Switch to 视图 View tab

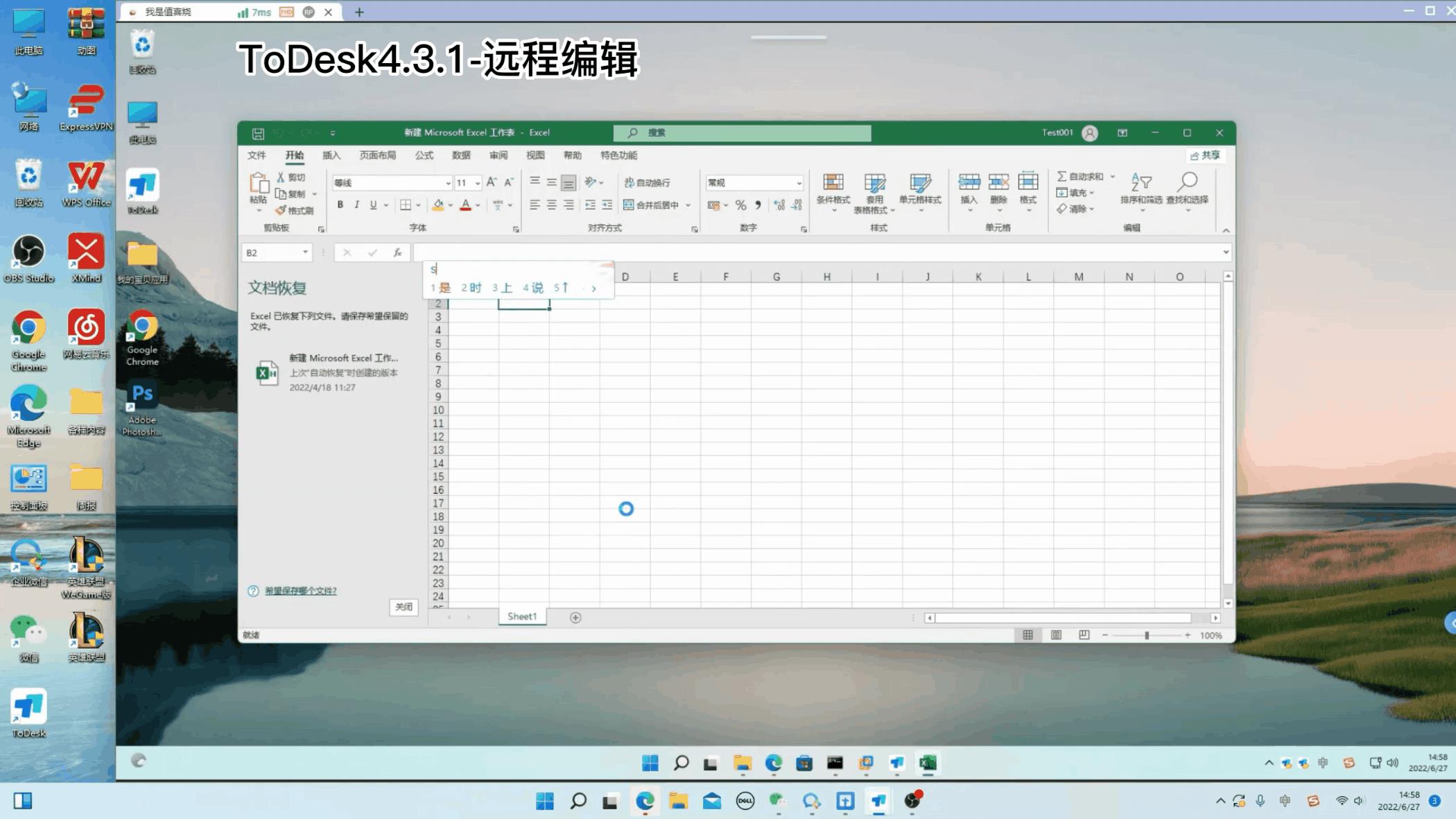pos(535,155)
